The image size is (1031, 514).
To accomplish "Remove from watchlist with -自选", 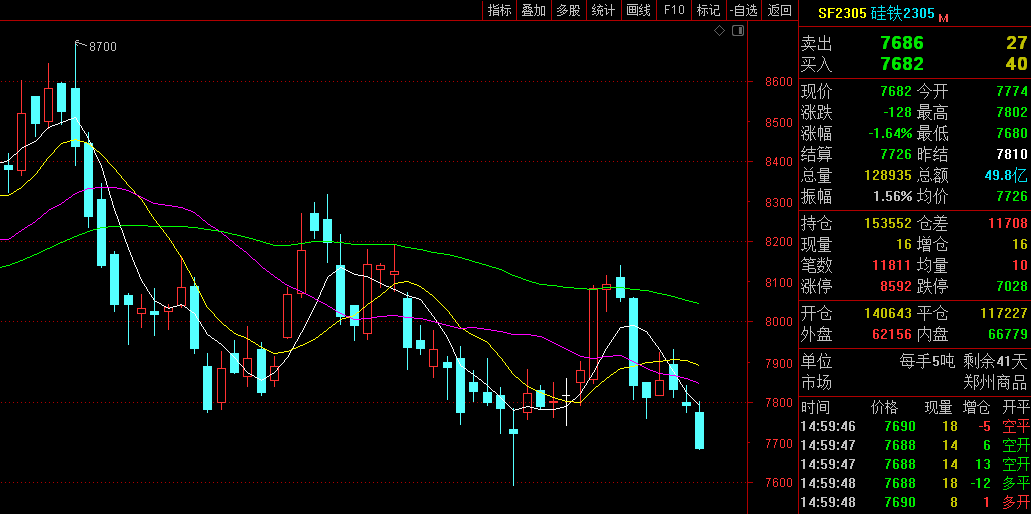I will pos(743,10).
